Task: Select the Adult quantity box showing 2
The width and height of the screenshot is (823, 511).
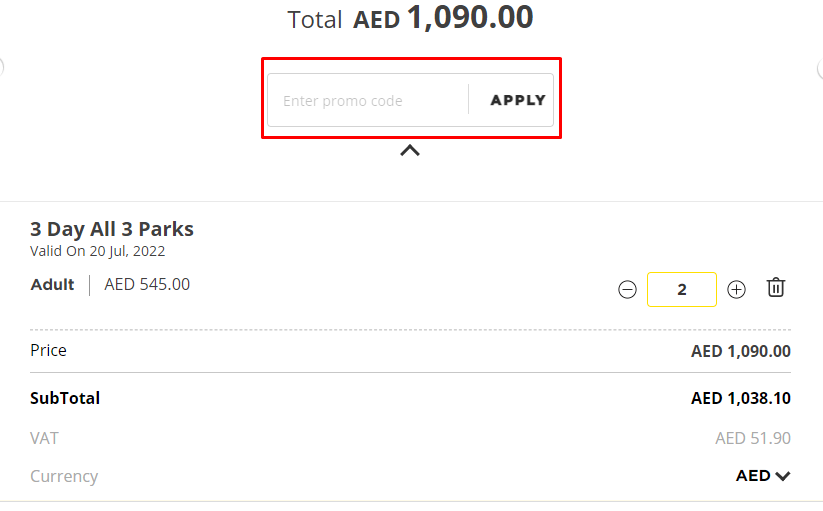Action: coord(682,290)
